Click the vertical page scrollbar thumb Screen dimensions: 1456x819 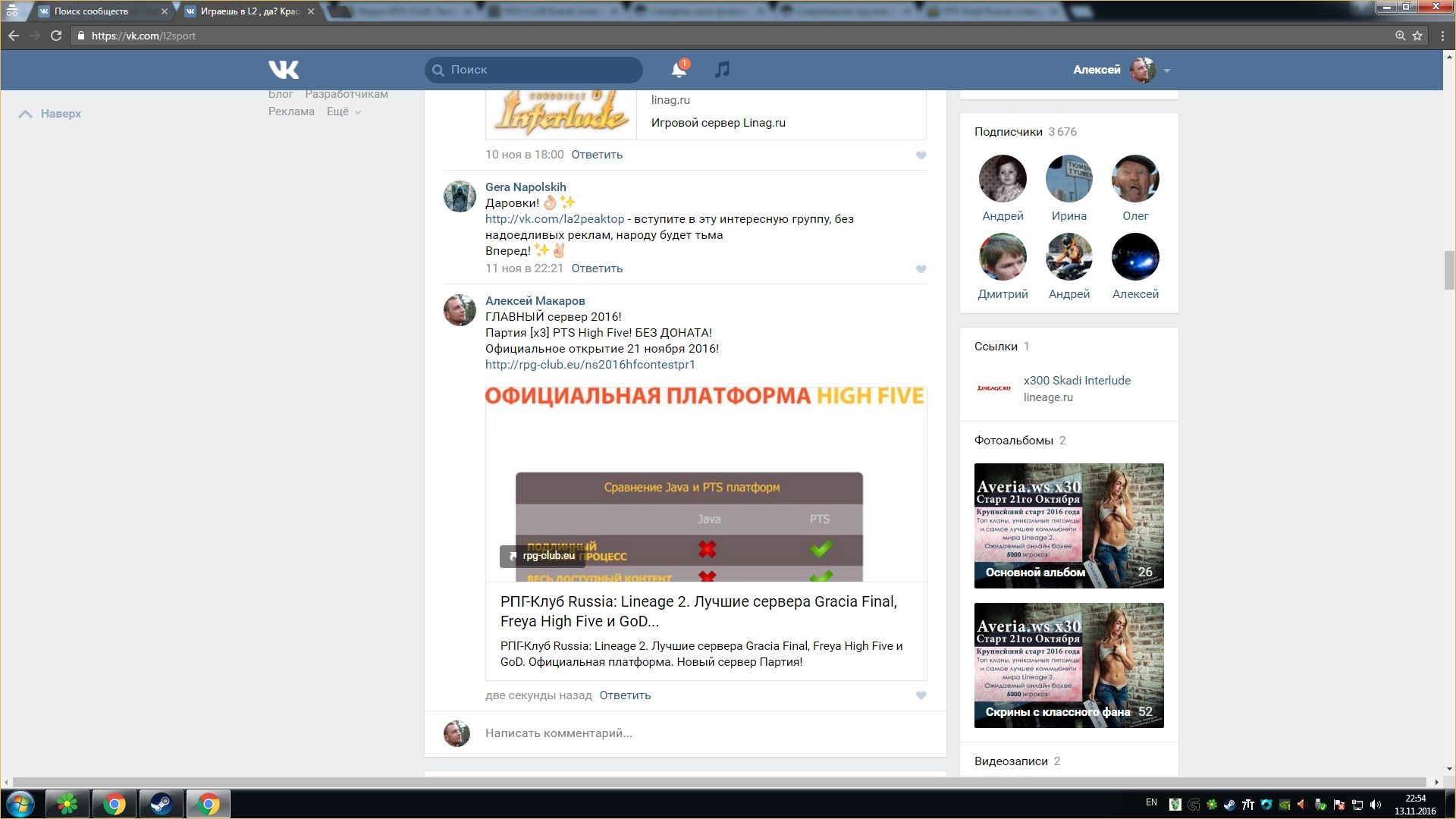[1449, 270]
